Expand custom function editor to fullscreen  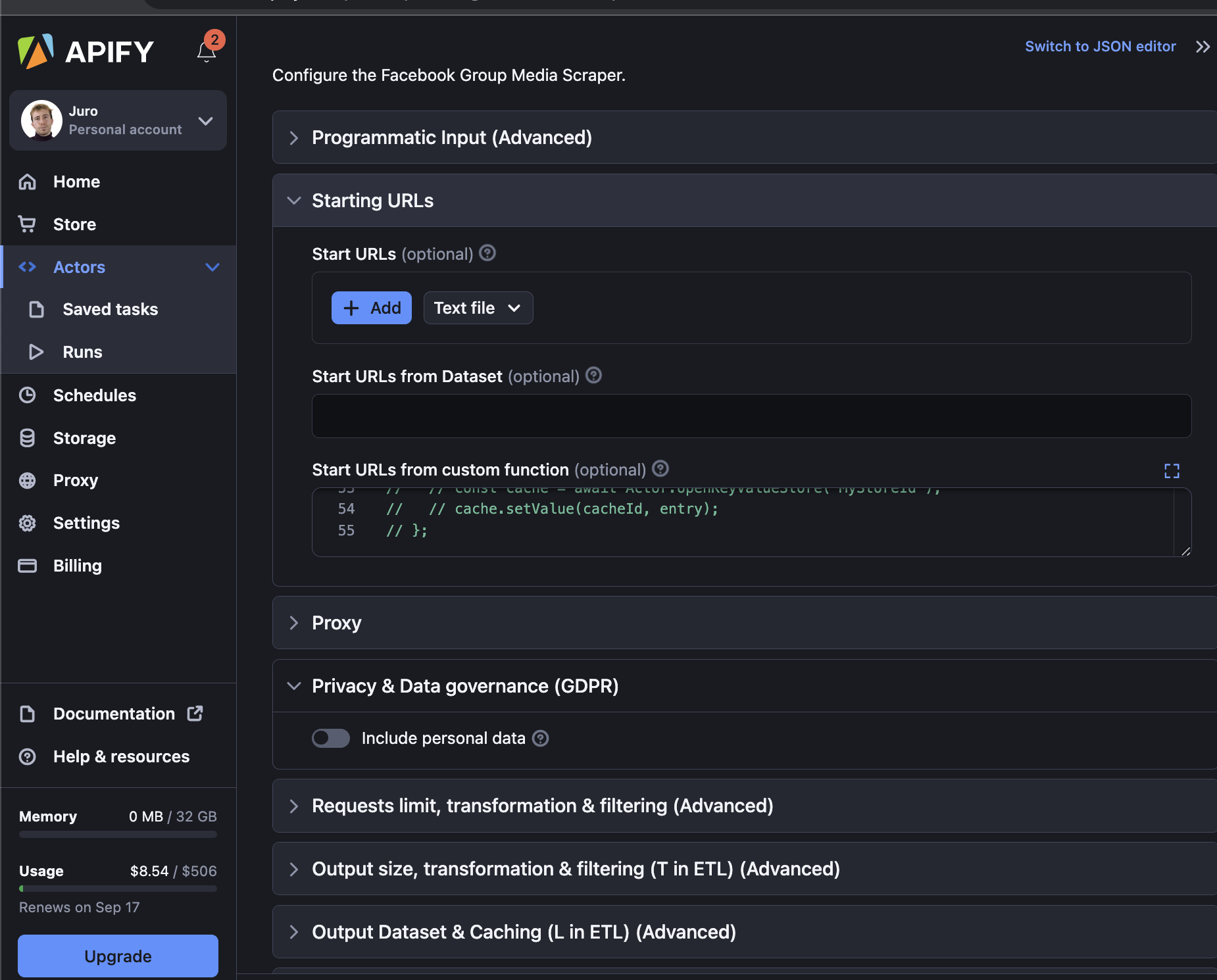coord(1172,471)
